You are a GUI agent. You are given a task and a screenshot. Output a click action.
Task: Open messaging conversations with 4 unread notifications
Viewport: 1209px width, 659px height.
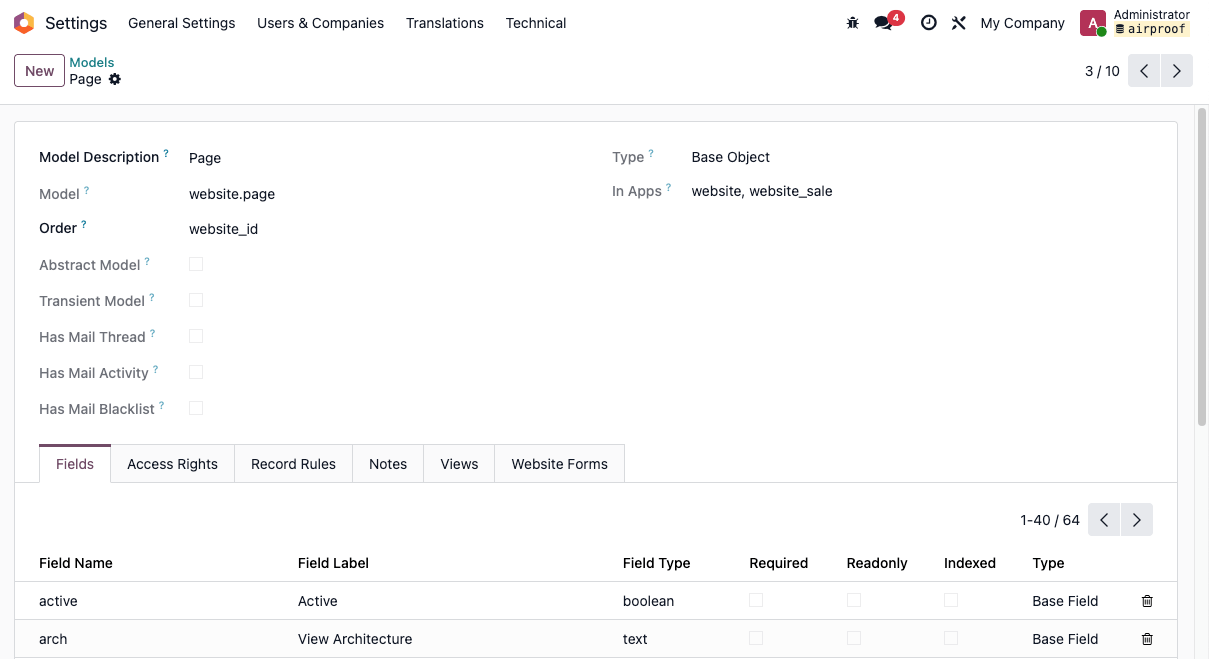884,22
